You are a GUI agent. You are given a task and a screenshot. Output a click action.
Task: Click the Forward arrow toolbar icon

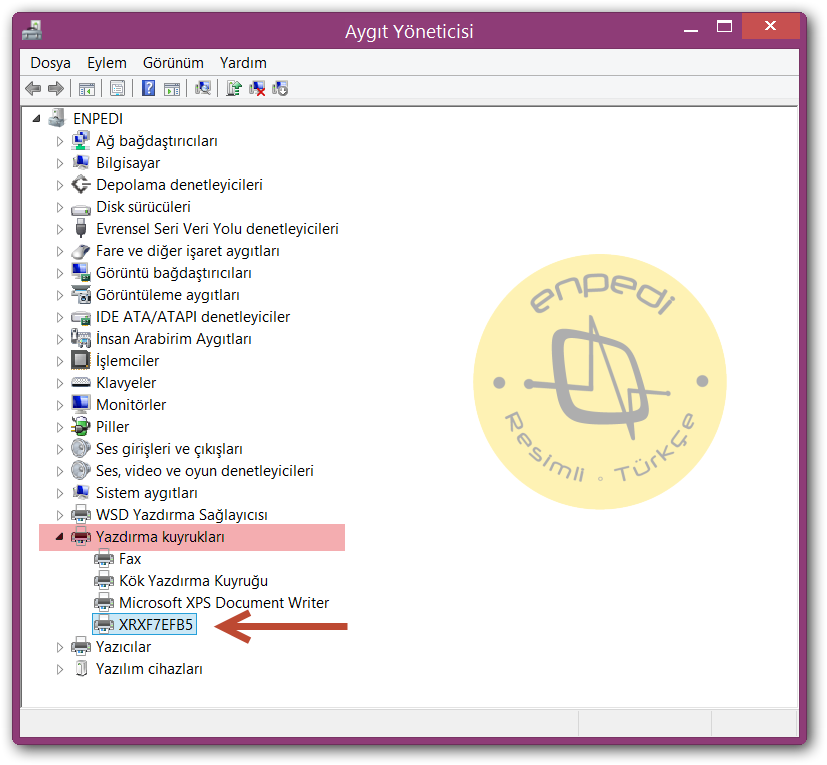tap(55, 88)
